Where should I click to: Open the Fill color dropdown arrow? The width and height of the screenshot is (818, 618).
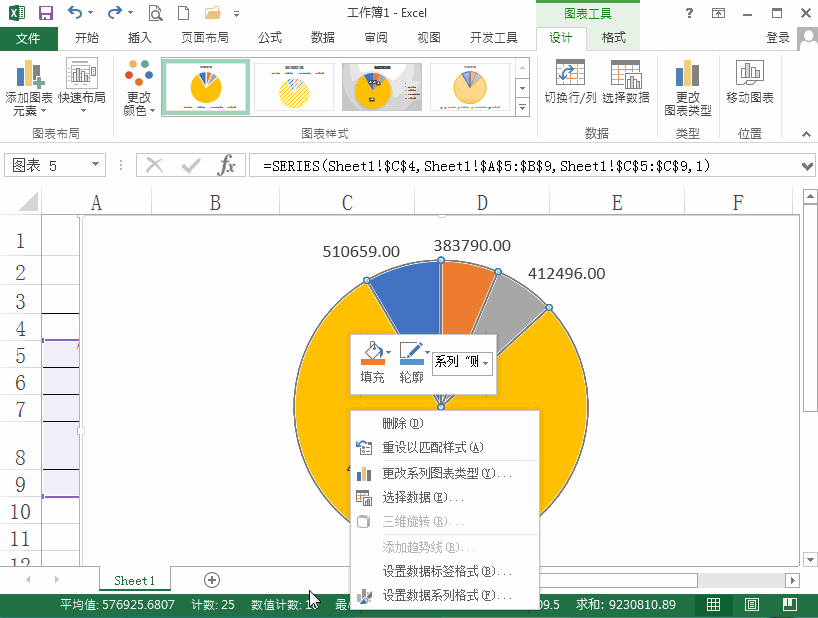pyautogui.click(x=388, y=353)
